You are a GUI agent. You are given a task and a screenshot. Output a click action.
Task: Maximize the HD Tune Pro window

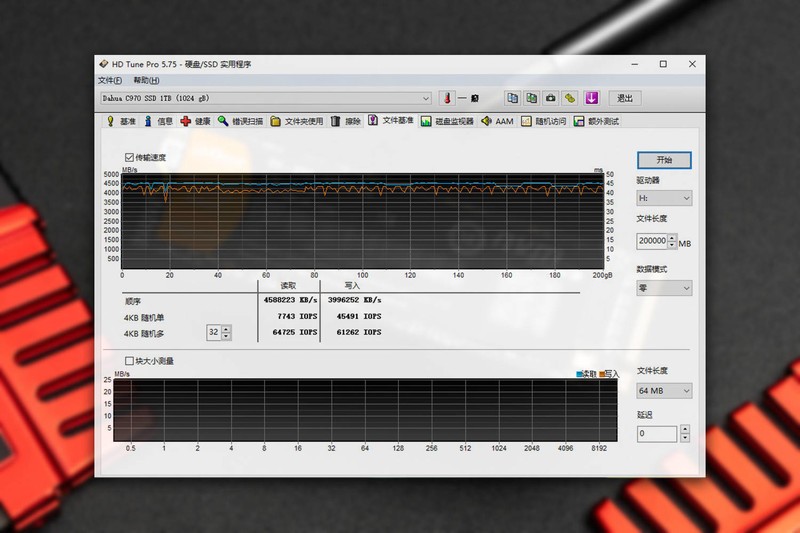click(x=663, y=64)
